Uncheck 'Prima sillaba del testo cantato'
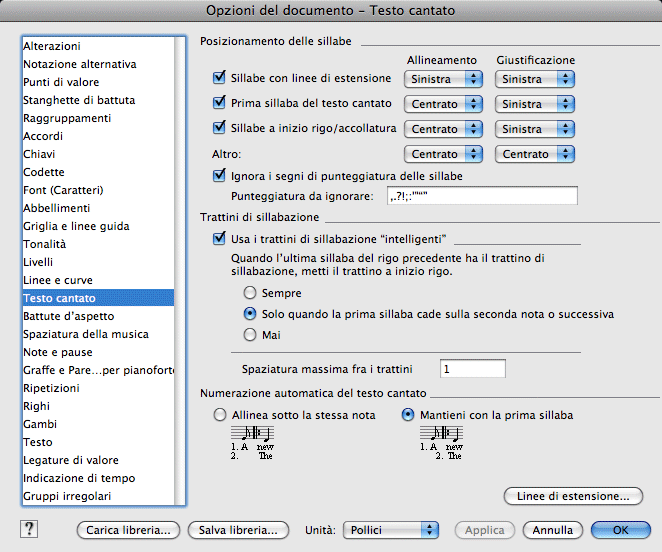 tap(221, 103)
